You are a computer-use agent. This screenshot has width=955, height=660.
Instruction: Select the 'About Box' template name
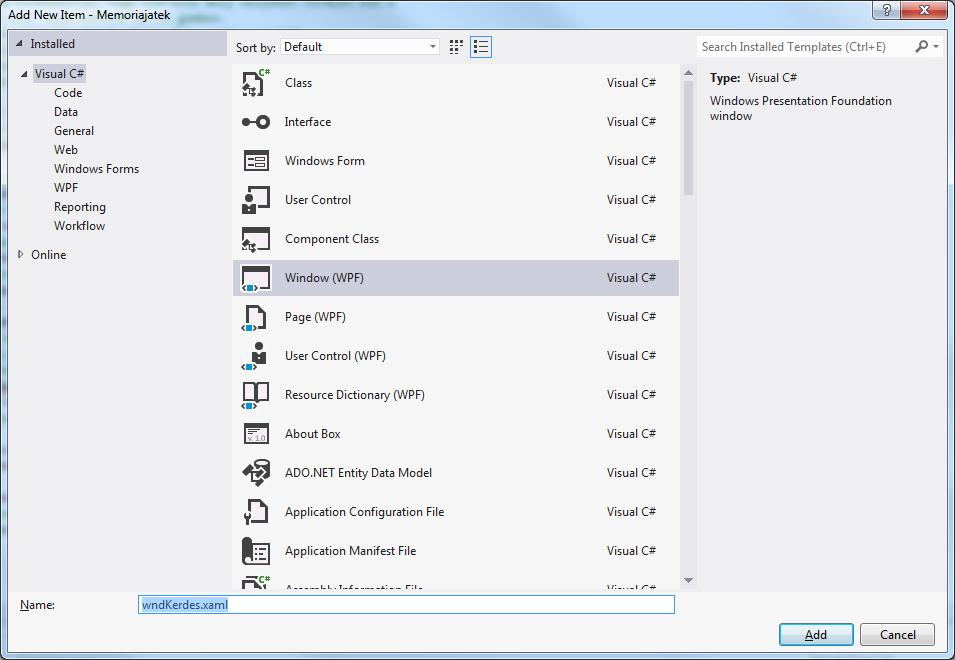pos(312,434)
